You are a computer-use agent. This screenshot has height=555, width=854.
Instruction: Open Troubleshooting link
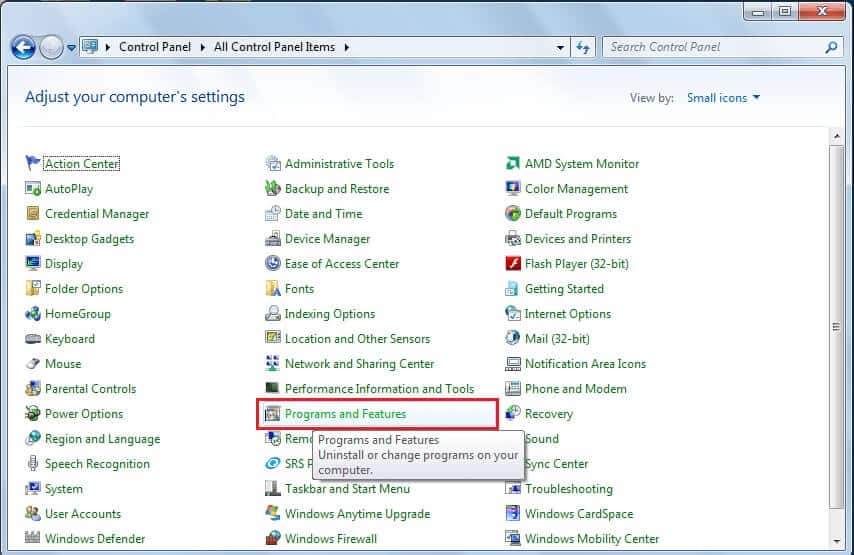point(569,489)
